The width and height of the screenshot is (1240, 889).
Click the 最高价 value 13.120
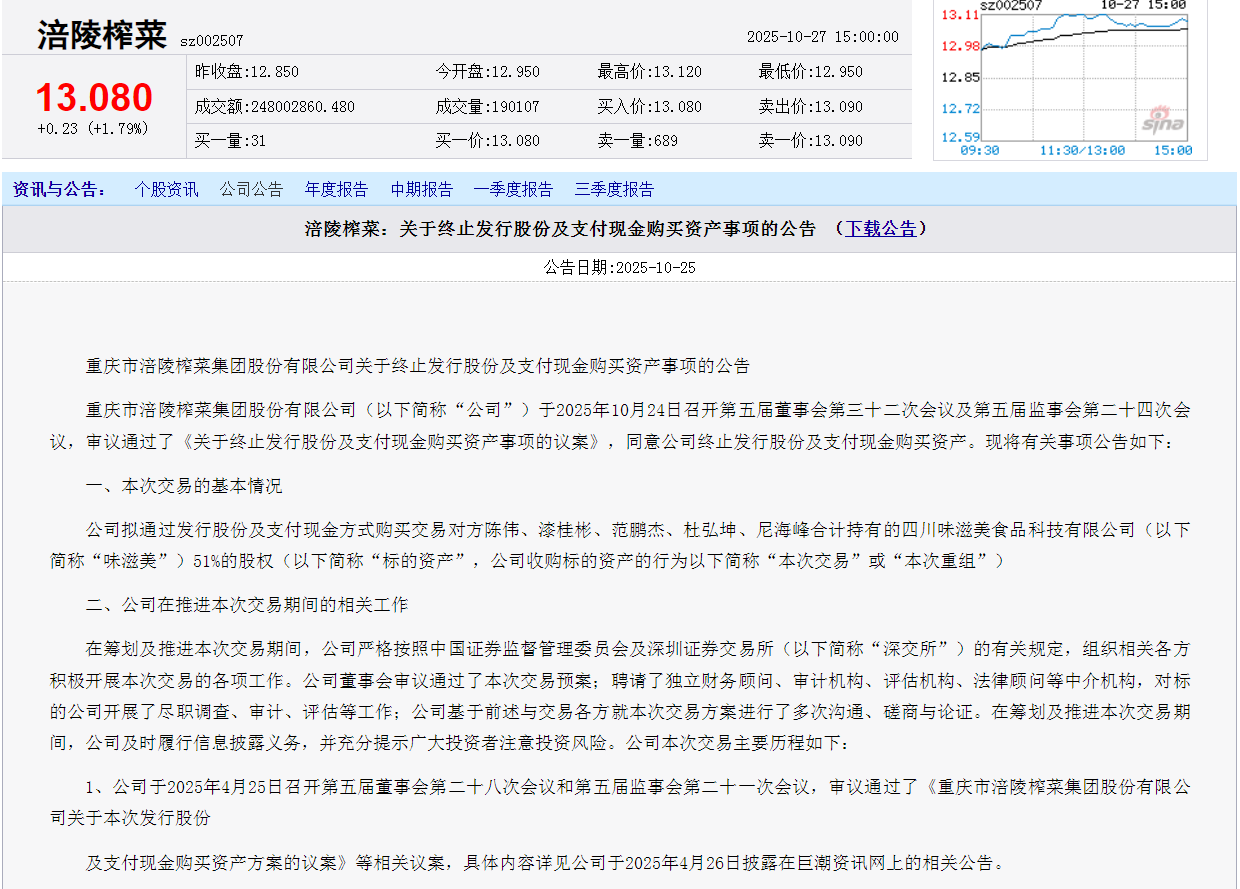(x=677, y=71)
